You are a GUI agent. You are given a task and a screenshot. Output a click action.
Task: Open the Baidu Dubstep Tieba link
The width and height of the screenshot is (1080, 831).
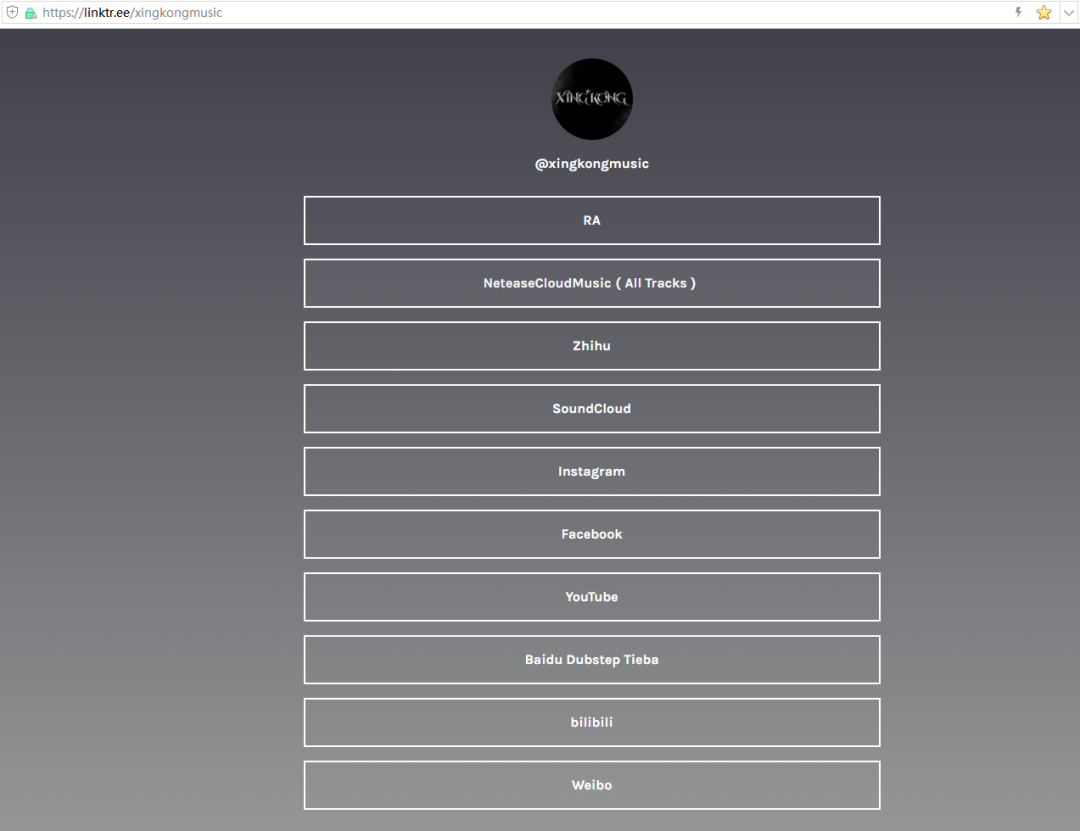click(x=592, y=659)
